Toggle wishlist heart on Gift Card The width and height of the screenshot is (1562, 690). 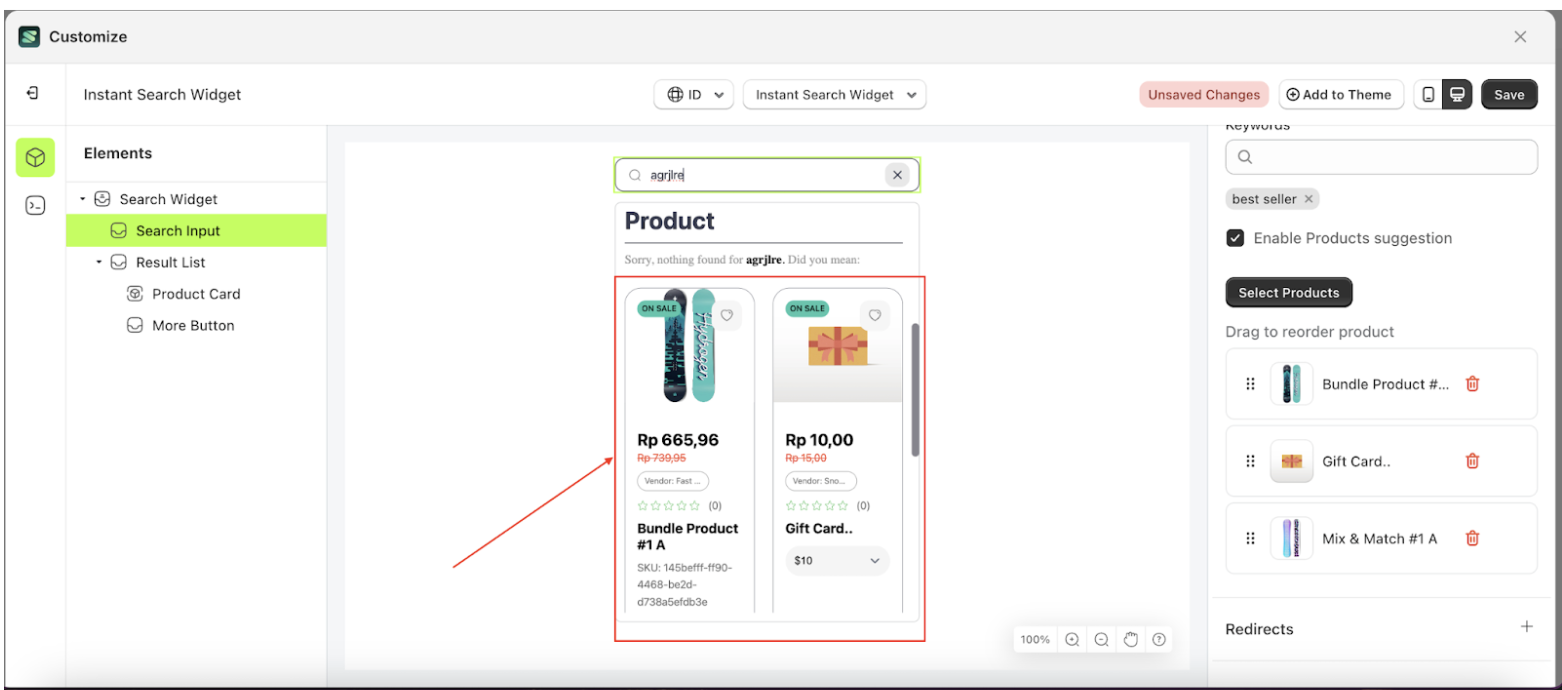875,315
